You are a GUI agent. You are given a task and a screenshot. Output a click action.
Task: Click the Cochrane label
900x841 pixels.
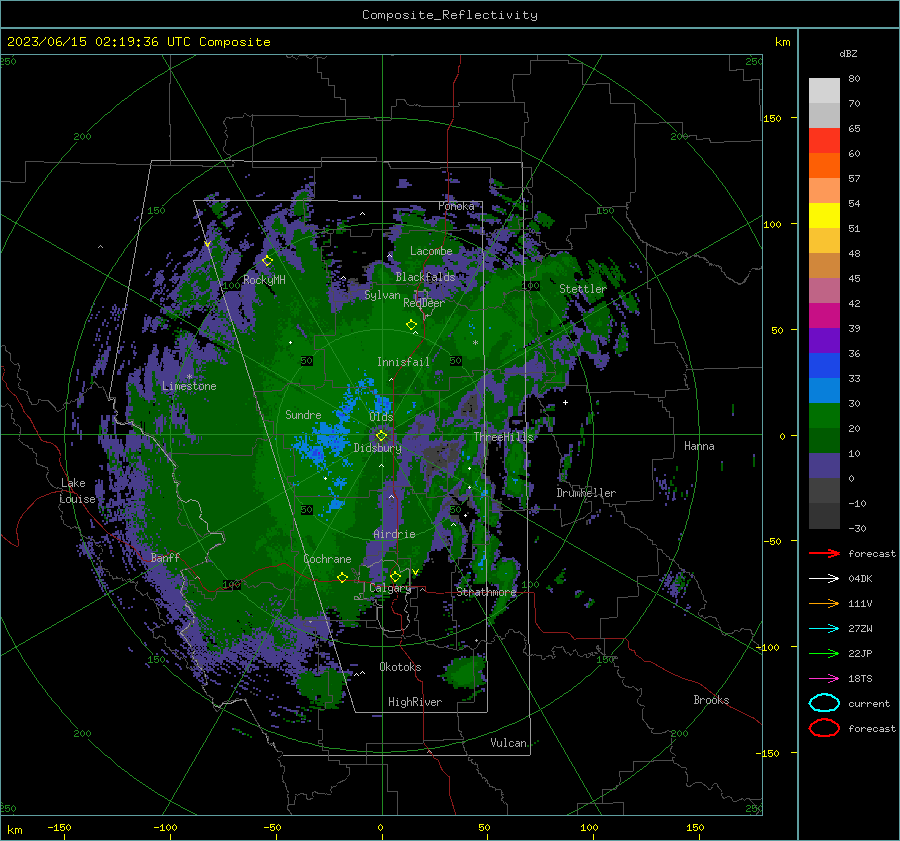pos(327,559)
